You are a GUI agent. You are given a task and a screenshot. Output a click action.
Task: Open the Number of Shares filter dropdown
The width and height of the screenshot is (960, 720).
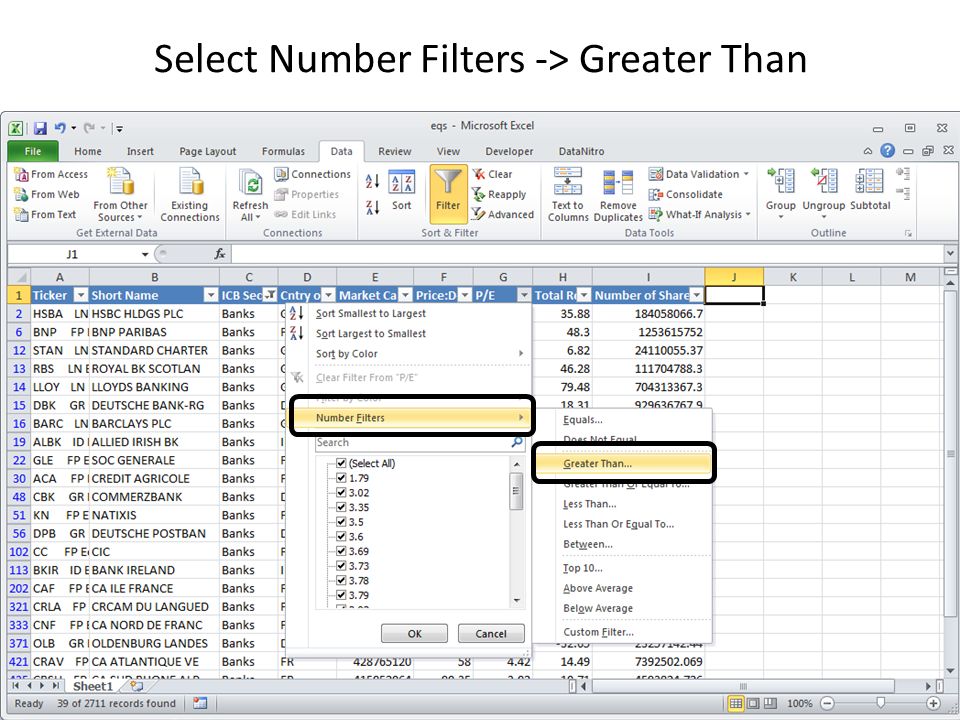pyautogui.click(x=697, y=296)
